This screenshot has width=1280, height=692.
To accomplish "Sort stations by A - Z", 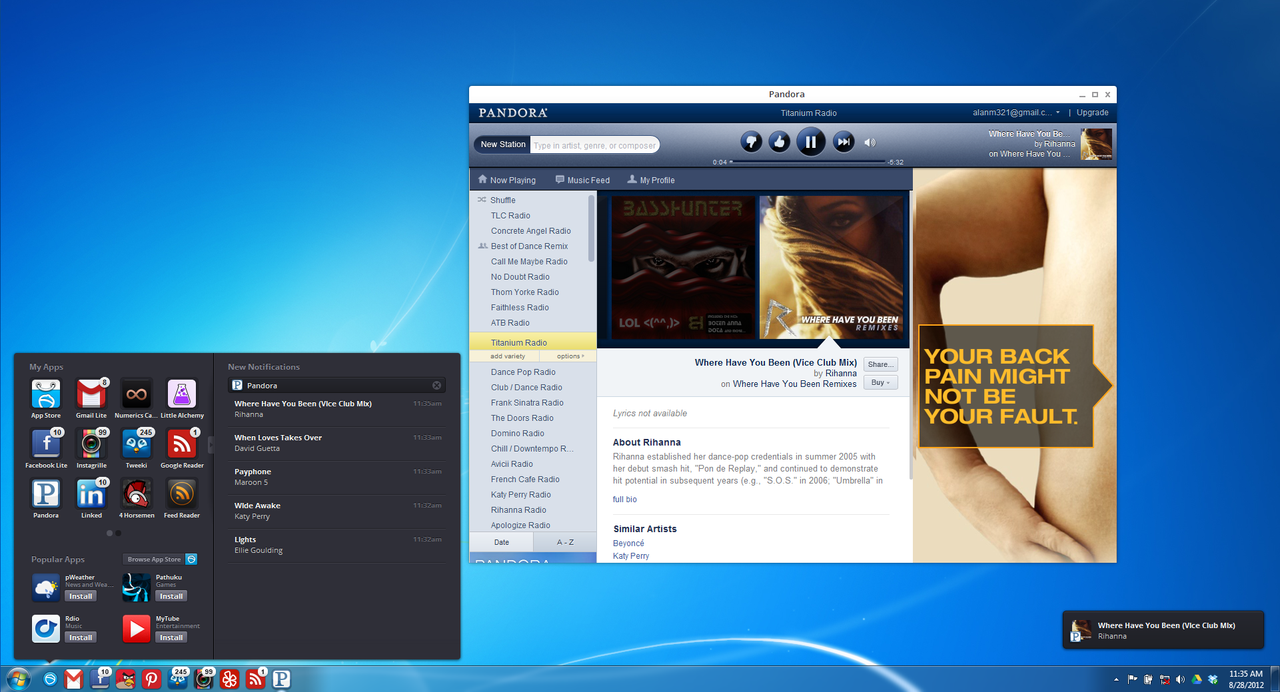I will 565,542.
